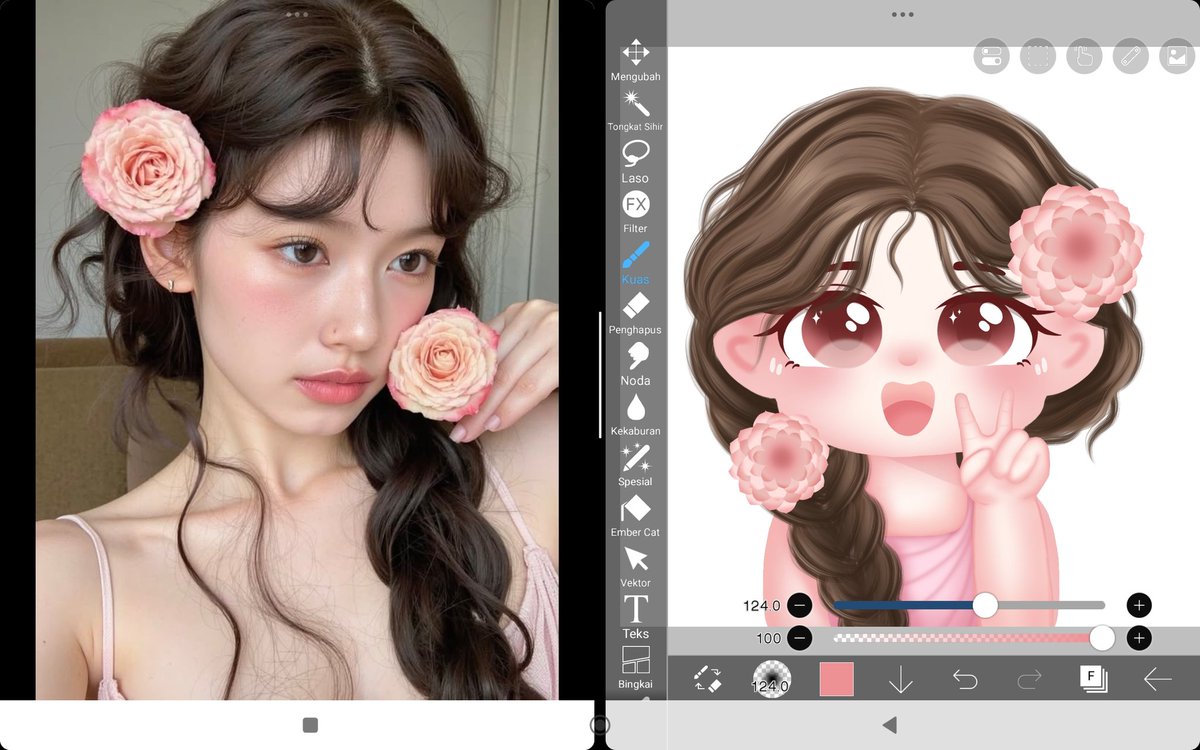Viewport: 1200px width, 750px height.
Task: Toggle view settings switch icon at top
Action: [x=991, y=56]
